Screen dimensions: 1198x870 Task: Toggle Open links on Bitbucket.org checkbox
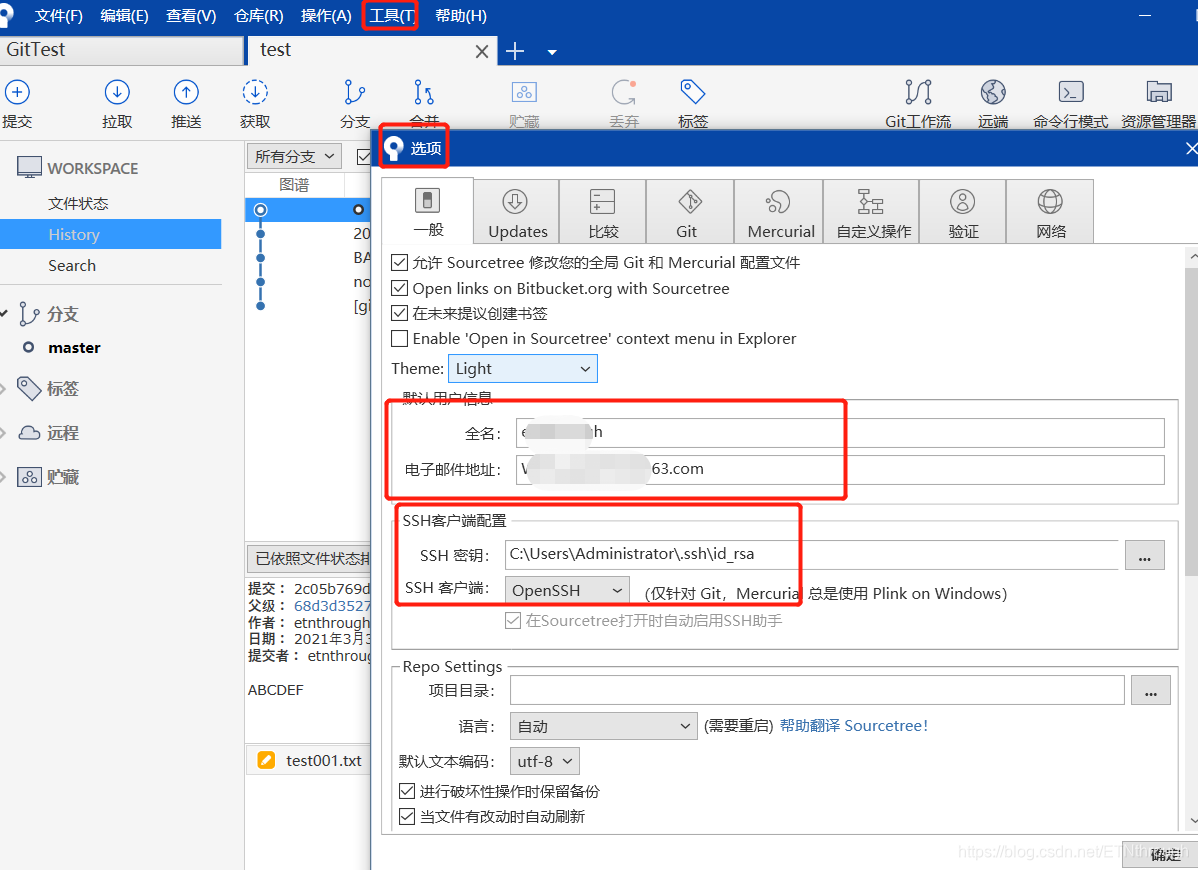point(399,288)
